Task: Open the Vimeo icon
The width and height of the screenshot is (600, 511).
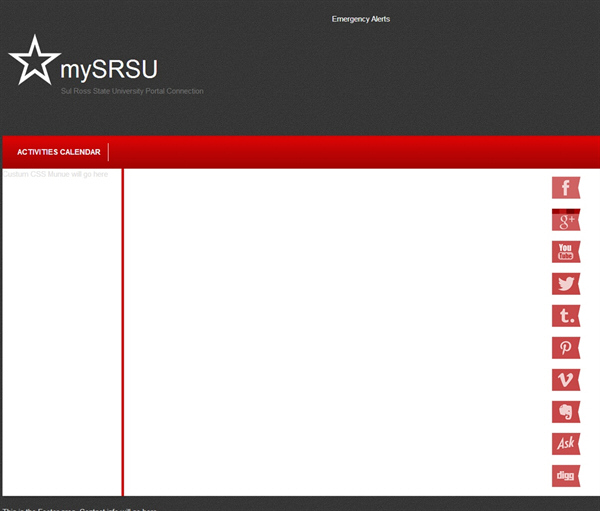Action: [x=565, y=380]
